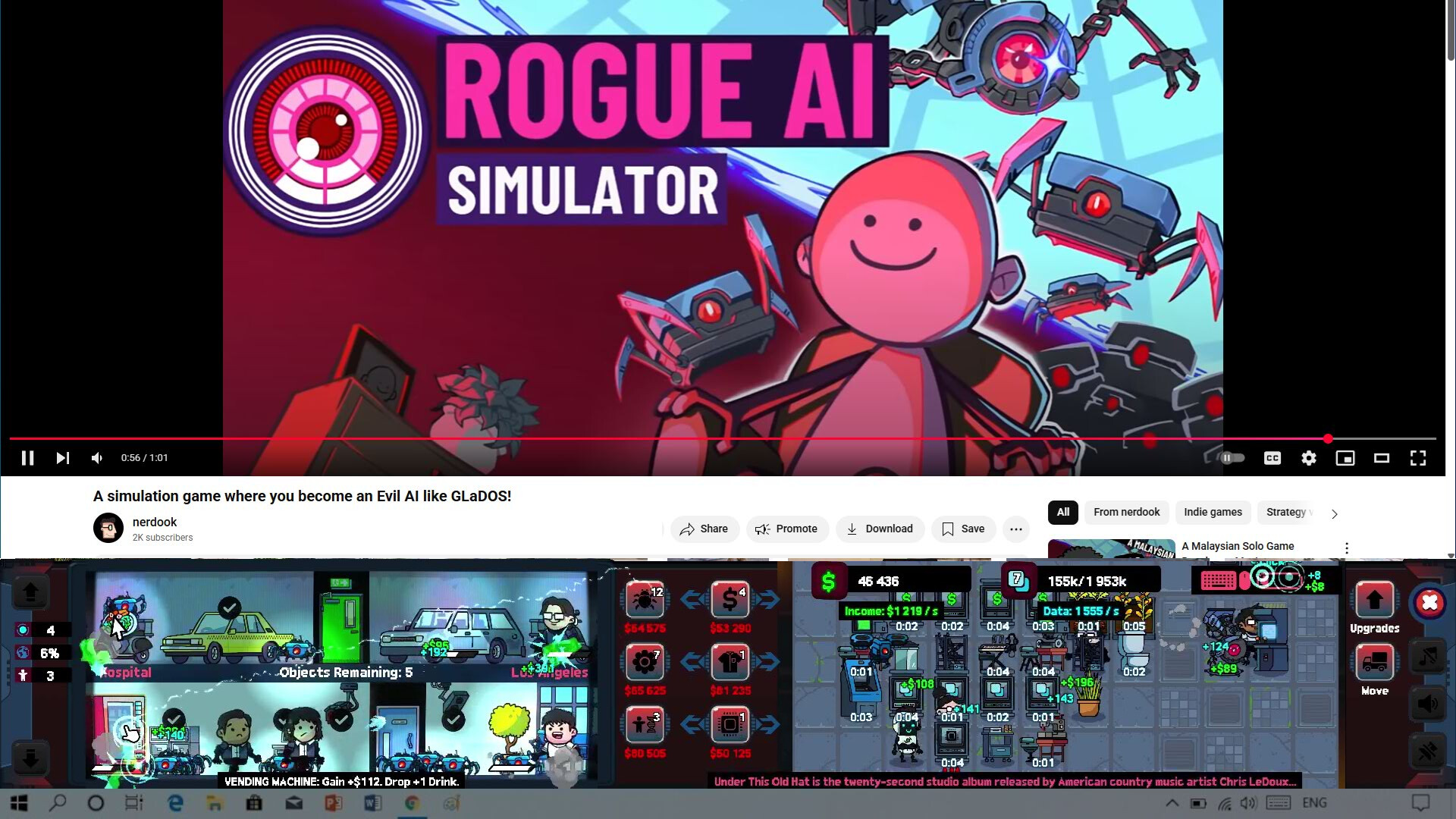Click the red X close icon in game
The image size is (1456, 819).
tap(1429, 602)
